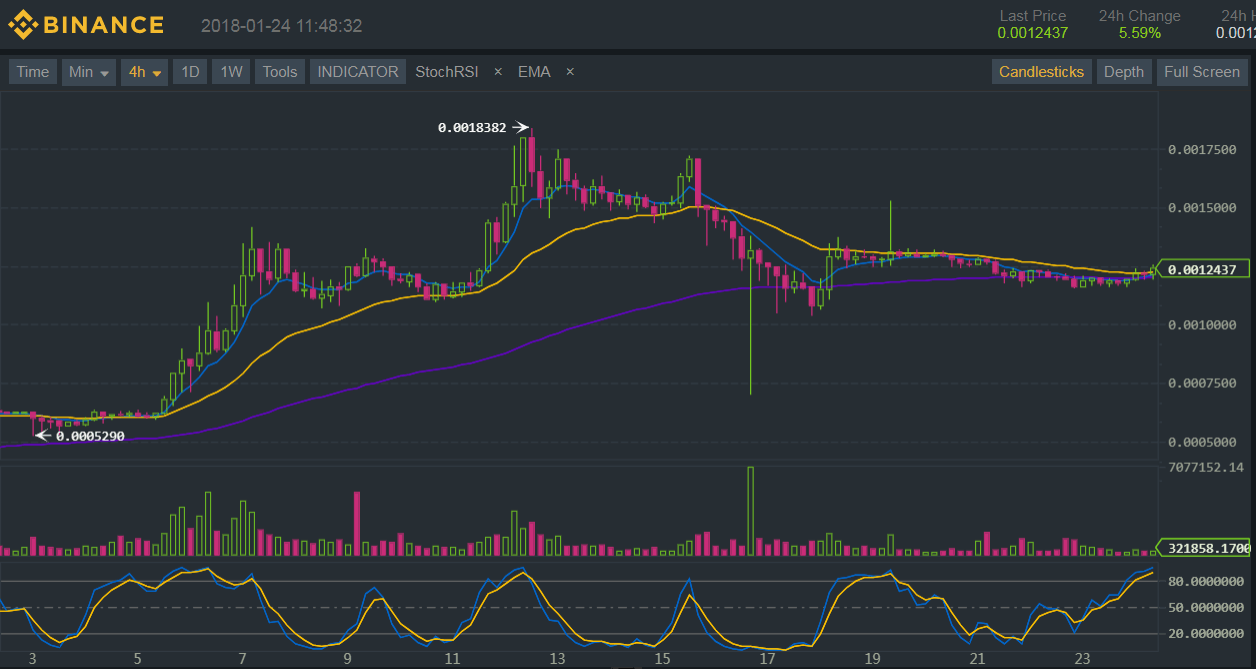Switch to Candlesticks chart view
The width and height of the screenshot is (1256, 669).
coord(1041,72)
